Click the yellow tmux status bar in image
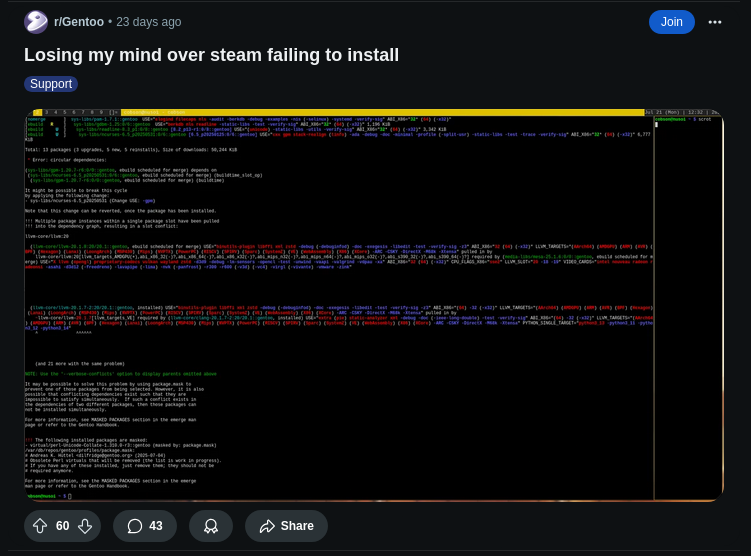Viewport: 751px width, 556px height. pyautogui.click(x=382, y=112)
